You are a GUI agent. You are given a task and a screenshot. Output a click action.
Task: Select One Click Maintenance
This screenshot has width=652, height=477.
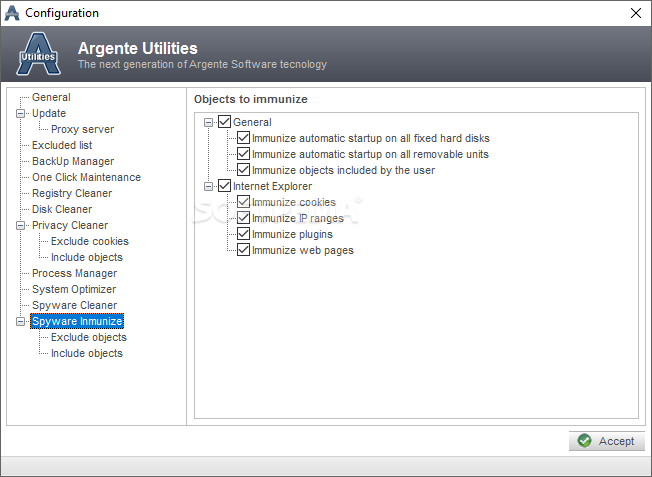[86, 177]
